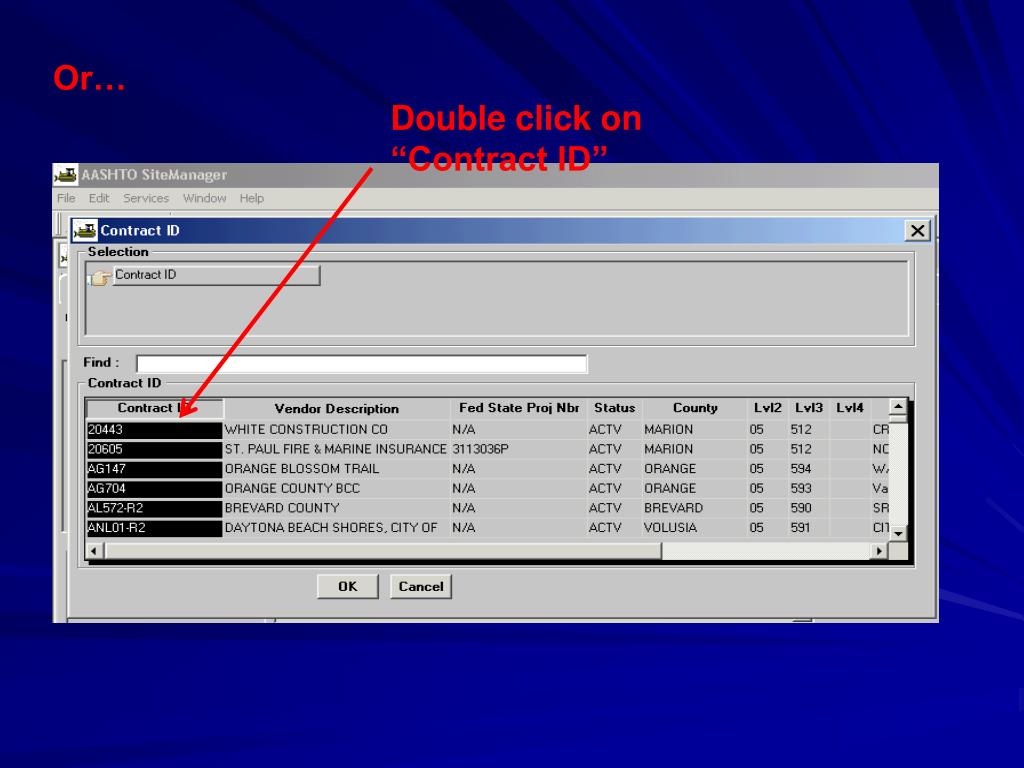Screen dimensions: 1024x768
Task: Click Lvl3 value 591
Action: click(x=800, y=528)
